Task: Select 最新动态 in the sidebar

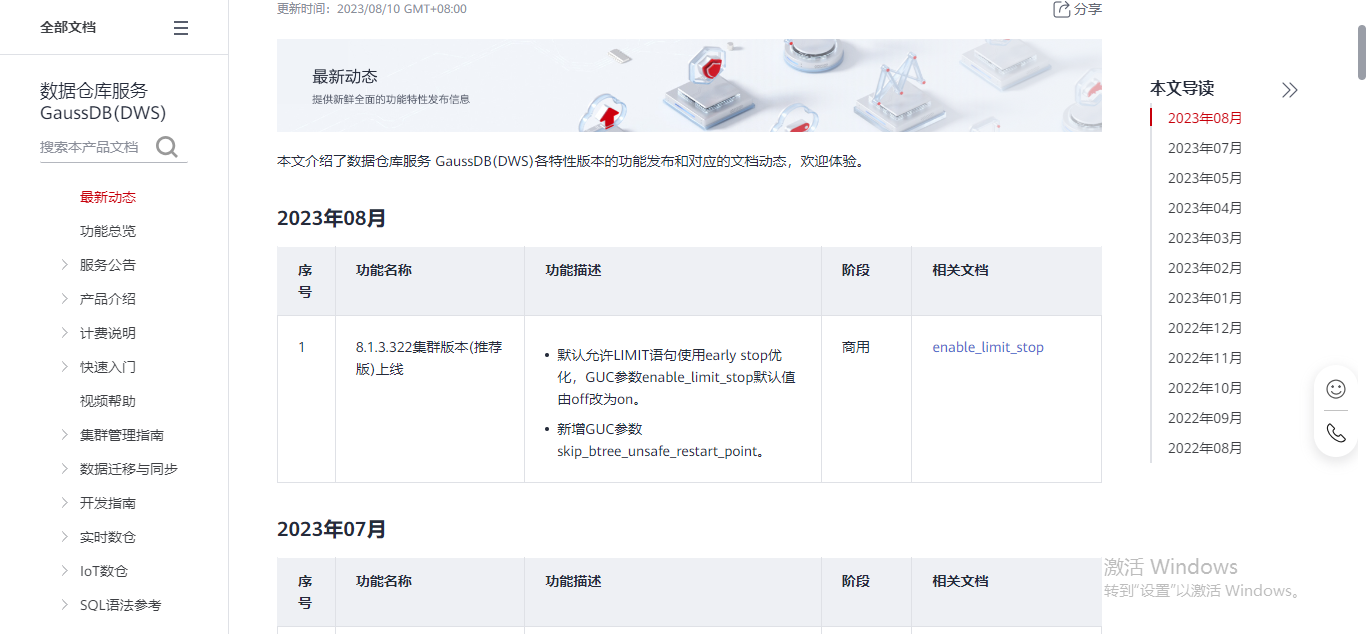Action: coord(108,197)
